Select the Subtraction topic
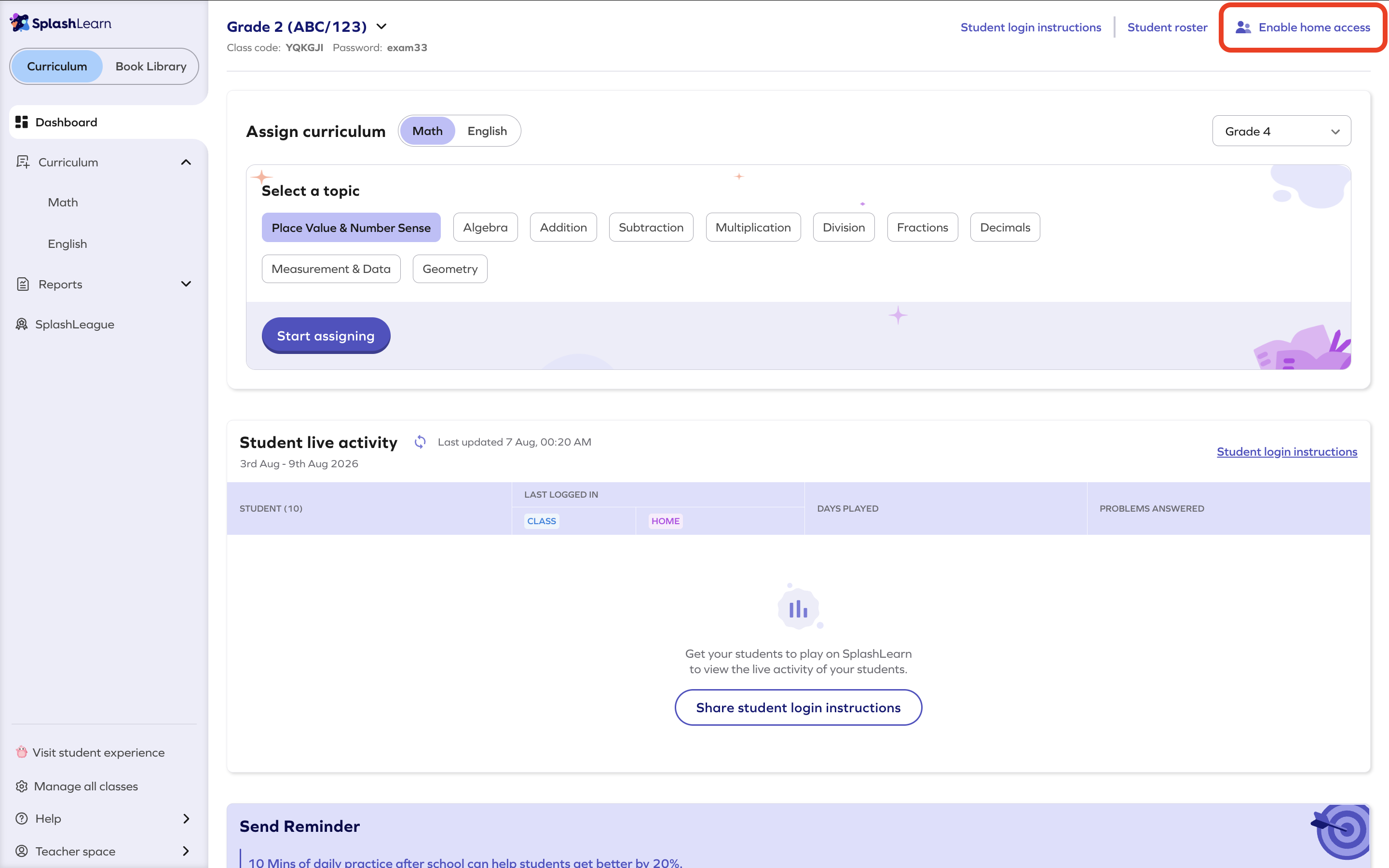This screenshot has width=1389, height=868. click(x=651, y=227)
